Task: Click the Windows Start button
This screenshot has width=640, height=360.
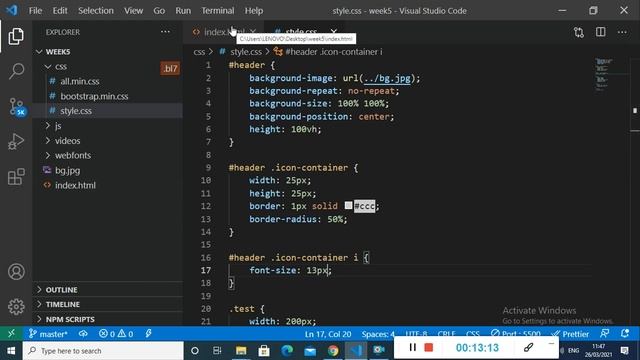Action: (x=11, y=351)
